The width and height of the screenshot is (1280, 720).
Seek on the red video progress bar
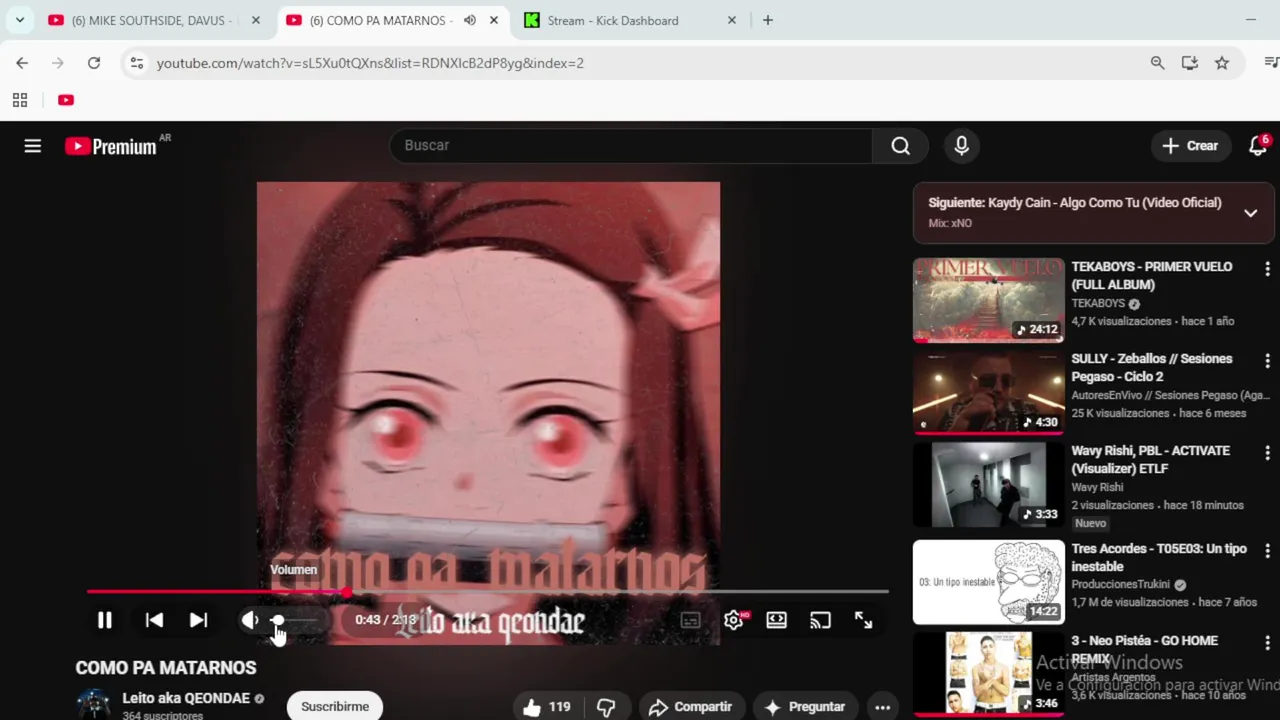[x=487, y=592]
